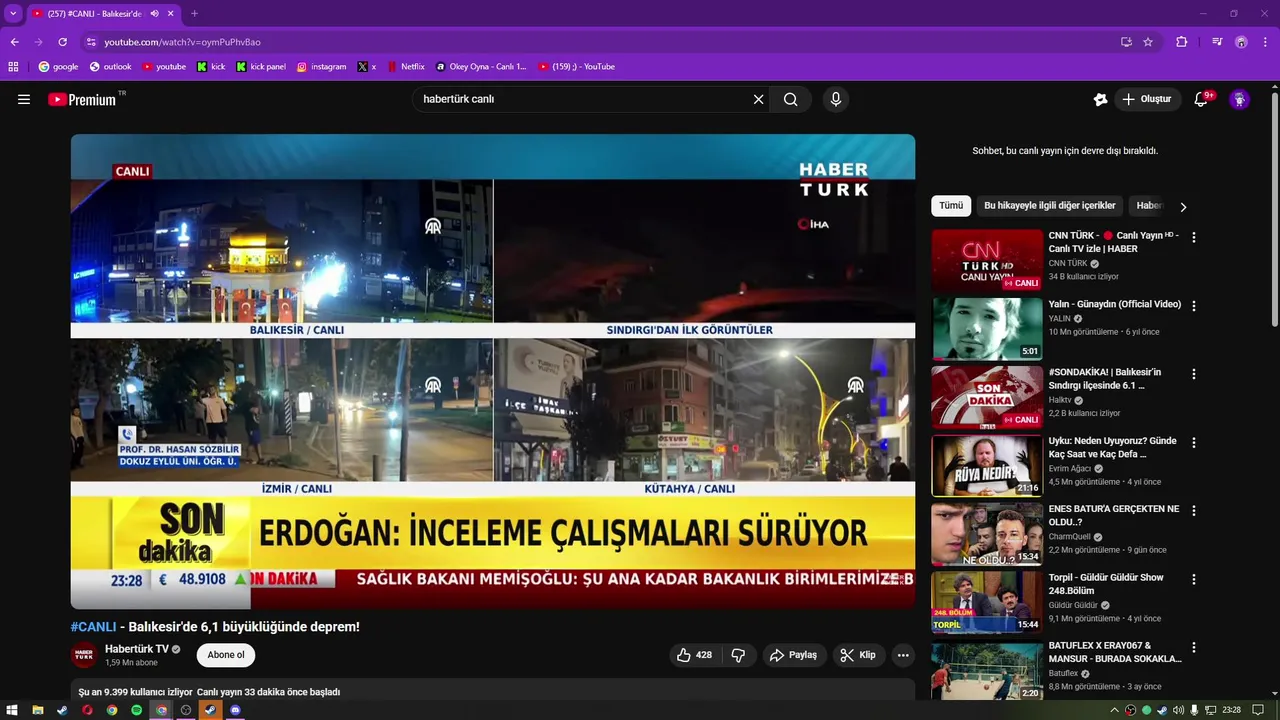Open Discord from the taskbar
The width and height of the screenshot is (1280, 720).
coord(235,710)
